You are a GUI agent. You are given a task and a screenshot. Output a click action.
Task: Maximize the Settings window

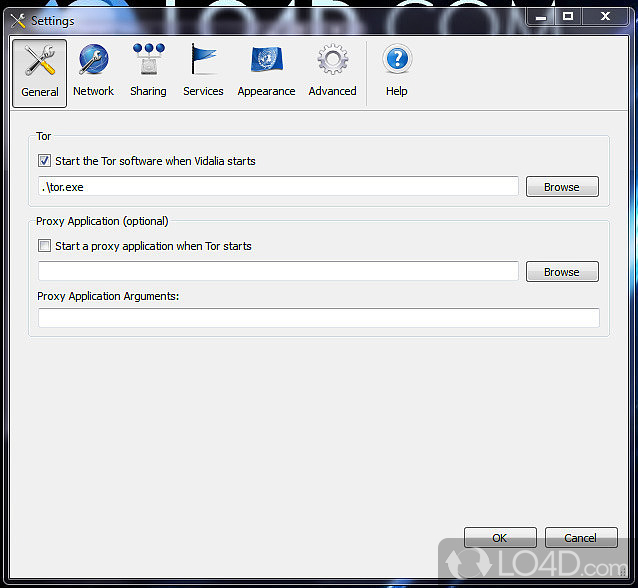point(568,17)
